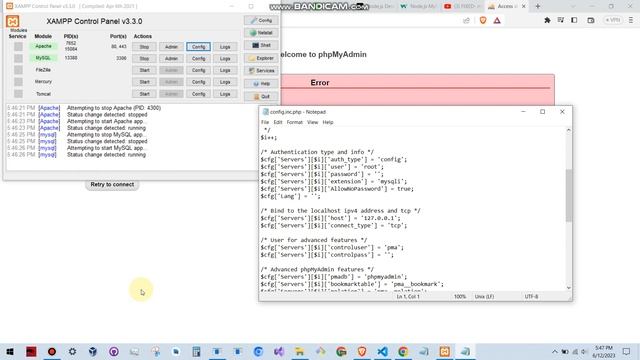Open Windows Services from XAMPP panel
640x360 pixels.
pyautogui.click(x=261, y=71)
